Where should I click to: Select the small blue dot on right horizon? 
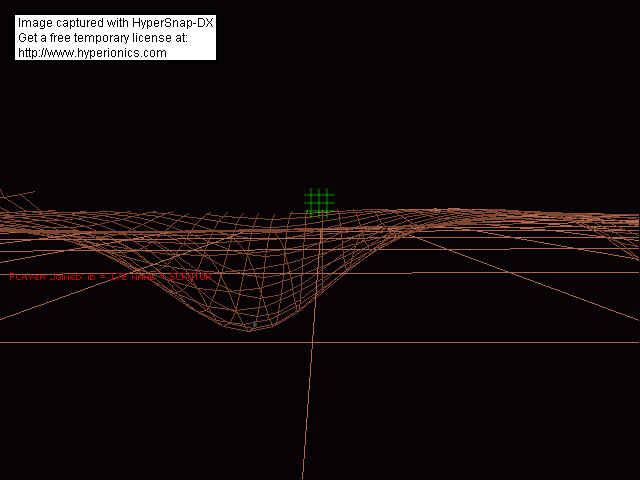coord(437,210)
